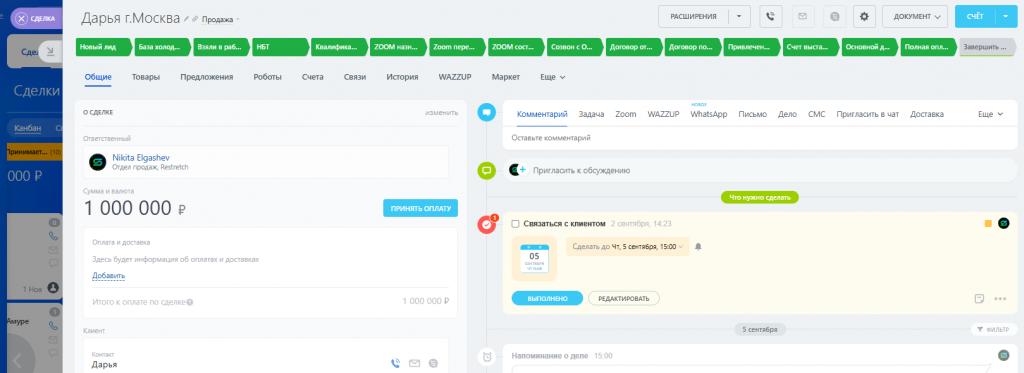1024x373 pixels.
Task: Click the Оставьте комментарий field
Action: coord(760,138)
